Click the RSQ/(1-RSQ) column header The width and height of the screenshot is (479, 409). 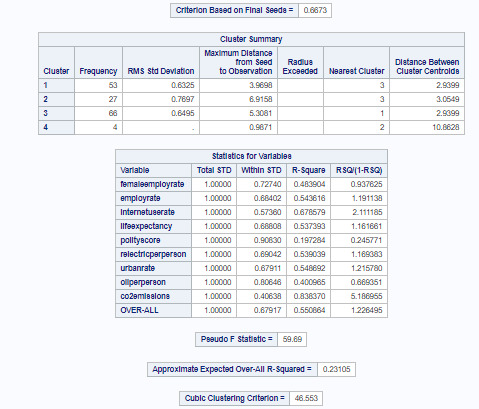coord(359,170)
